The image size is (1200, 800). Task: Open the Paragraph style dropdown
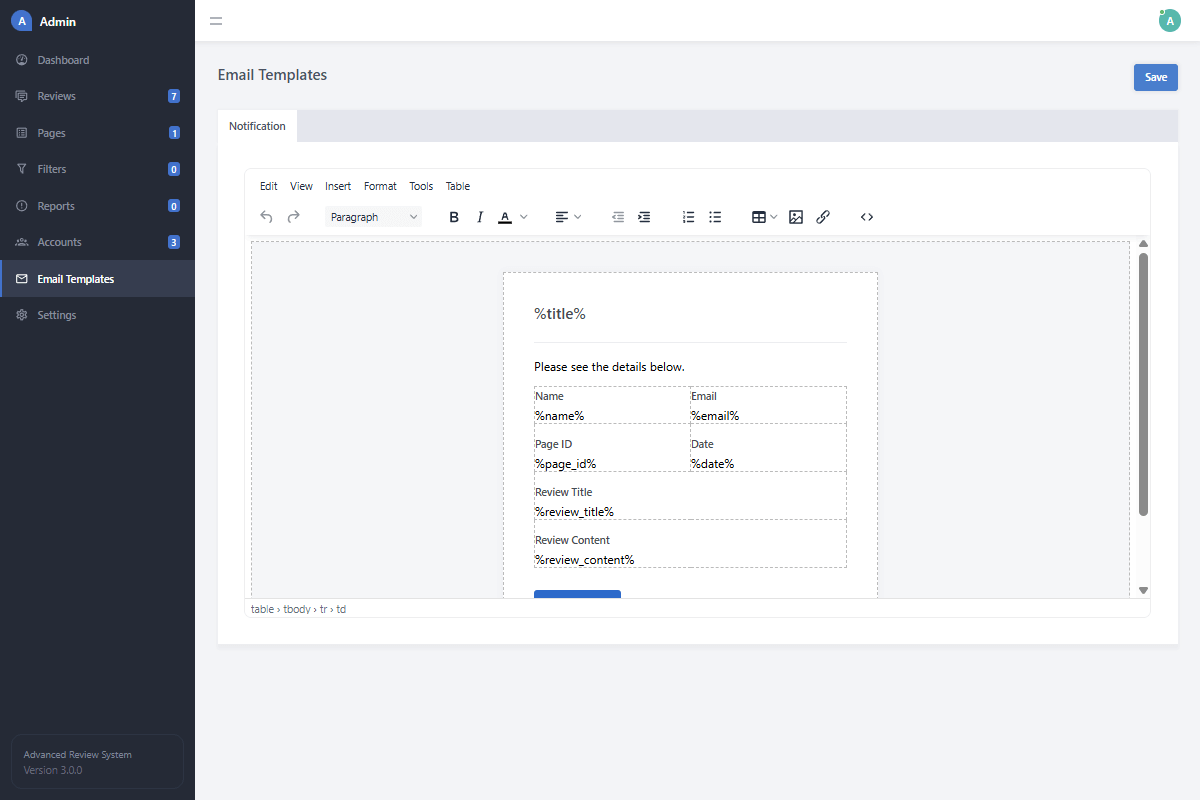pos(373,216)
